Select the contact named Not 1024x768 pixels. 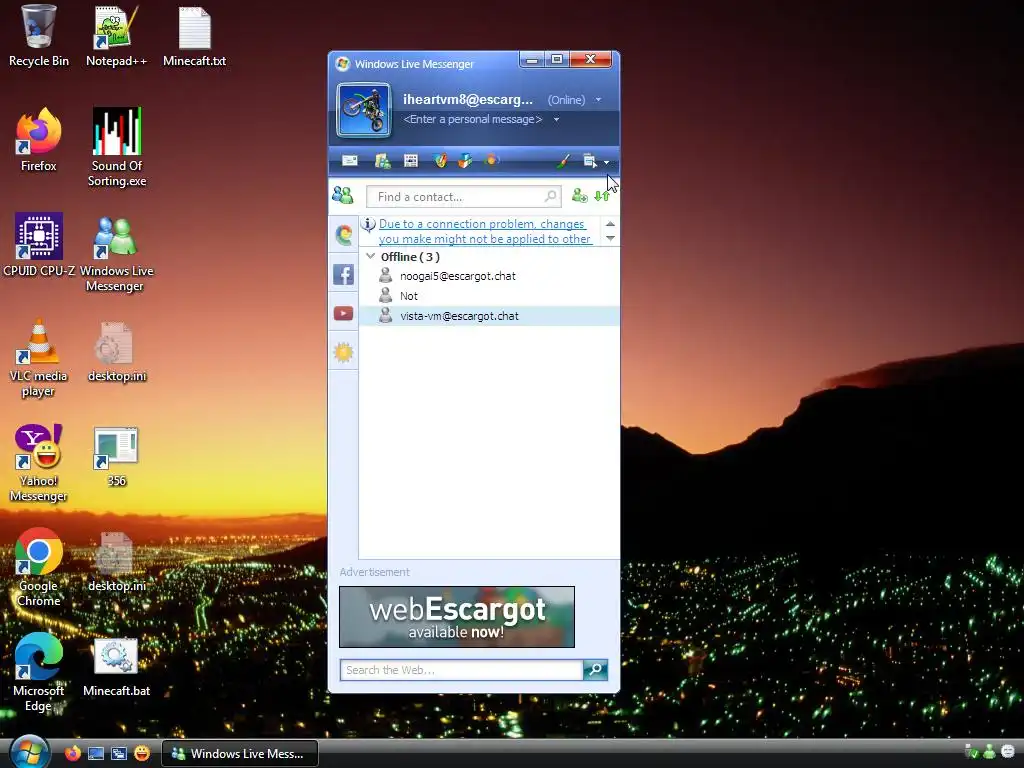click(x=489, y=296)
